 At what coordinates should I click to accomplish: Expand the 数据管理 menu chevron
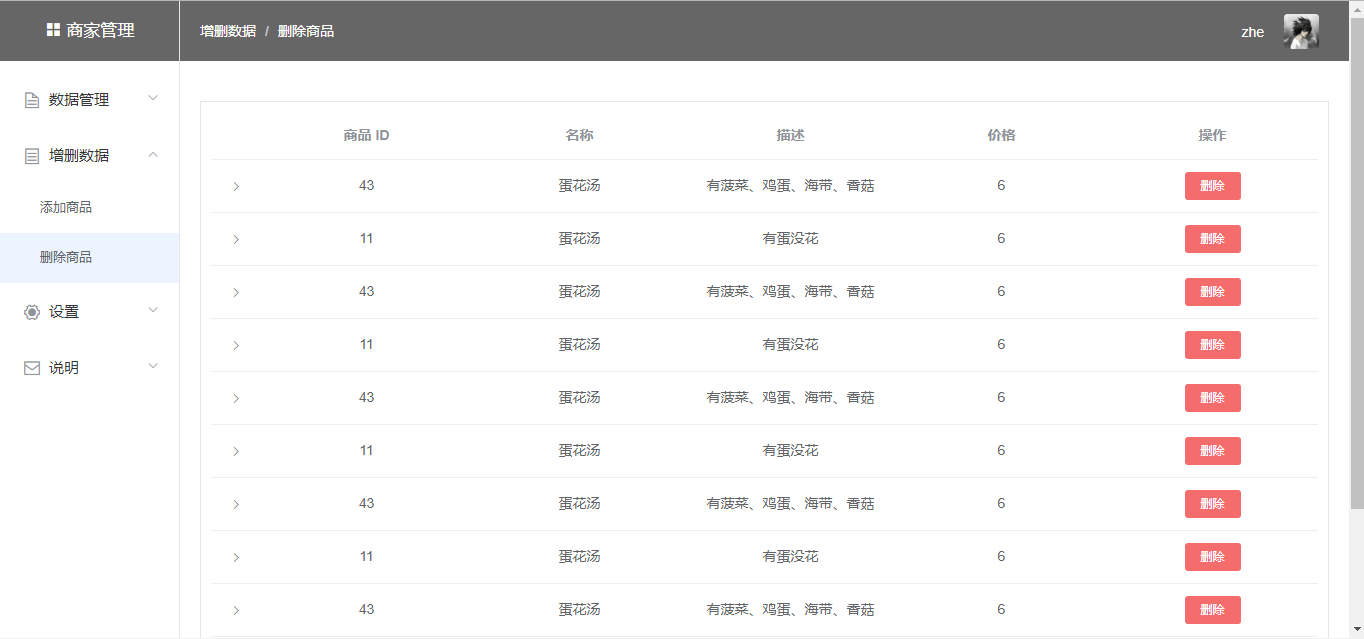pyautogui.click(x=153, y=98)
